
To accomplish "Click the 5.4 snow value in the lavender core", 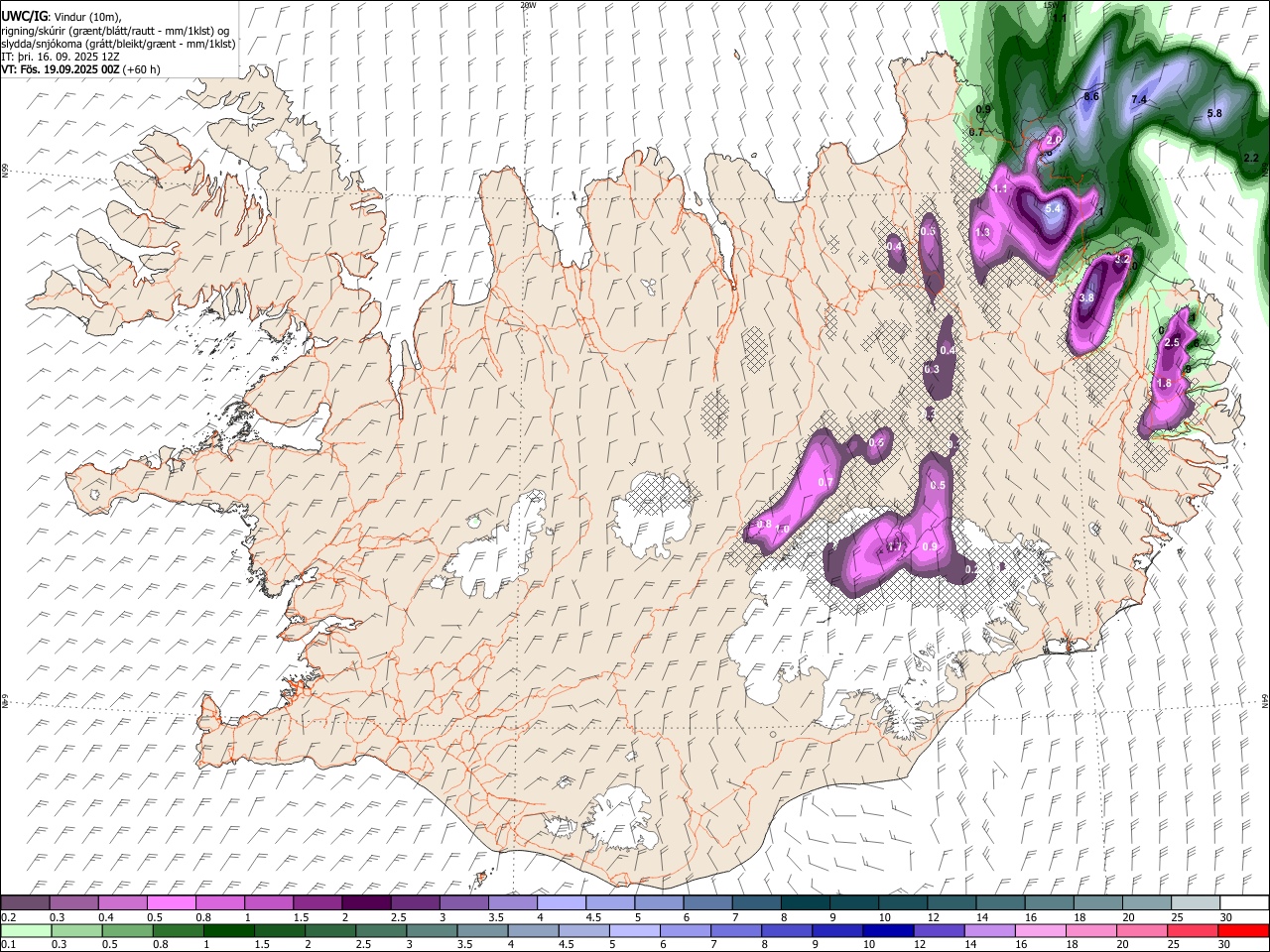I will (x=1053, y=209).
